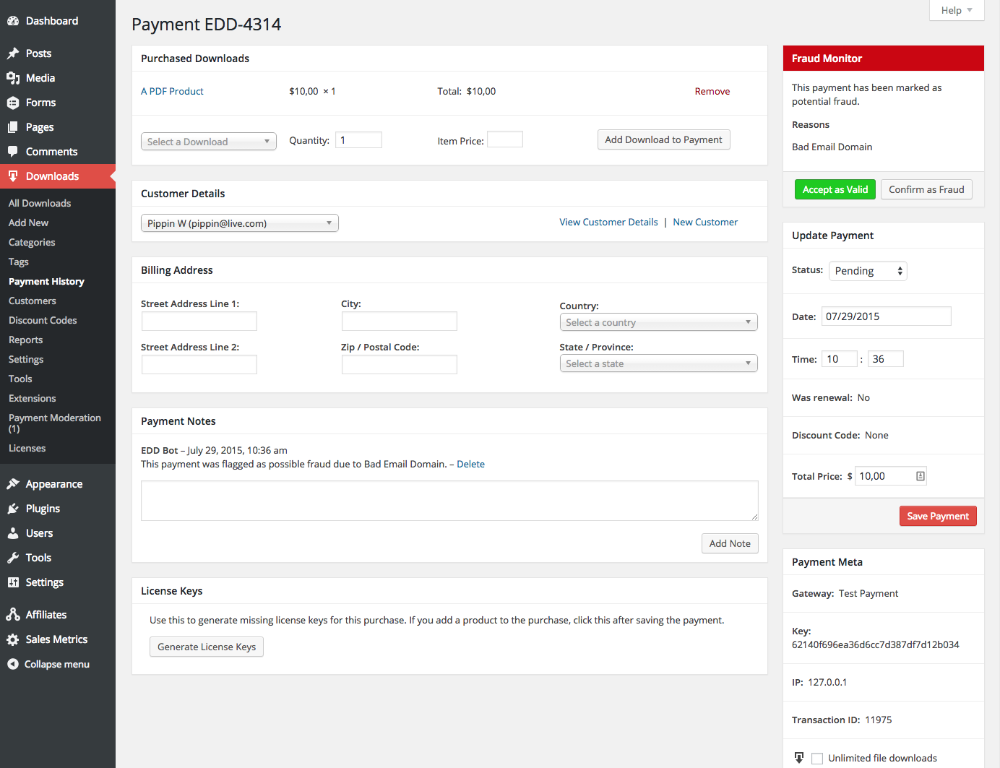This screenshot has height=768, width=1000.
Task: Click Delete link on EDD Bot note
Action: 471,464
